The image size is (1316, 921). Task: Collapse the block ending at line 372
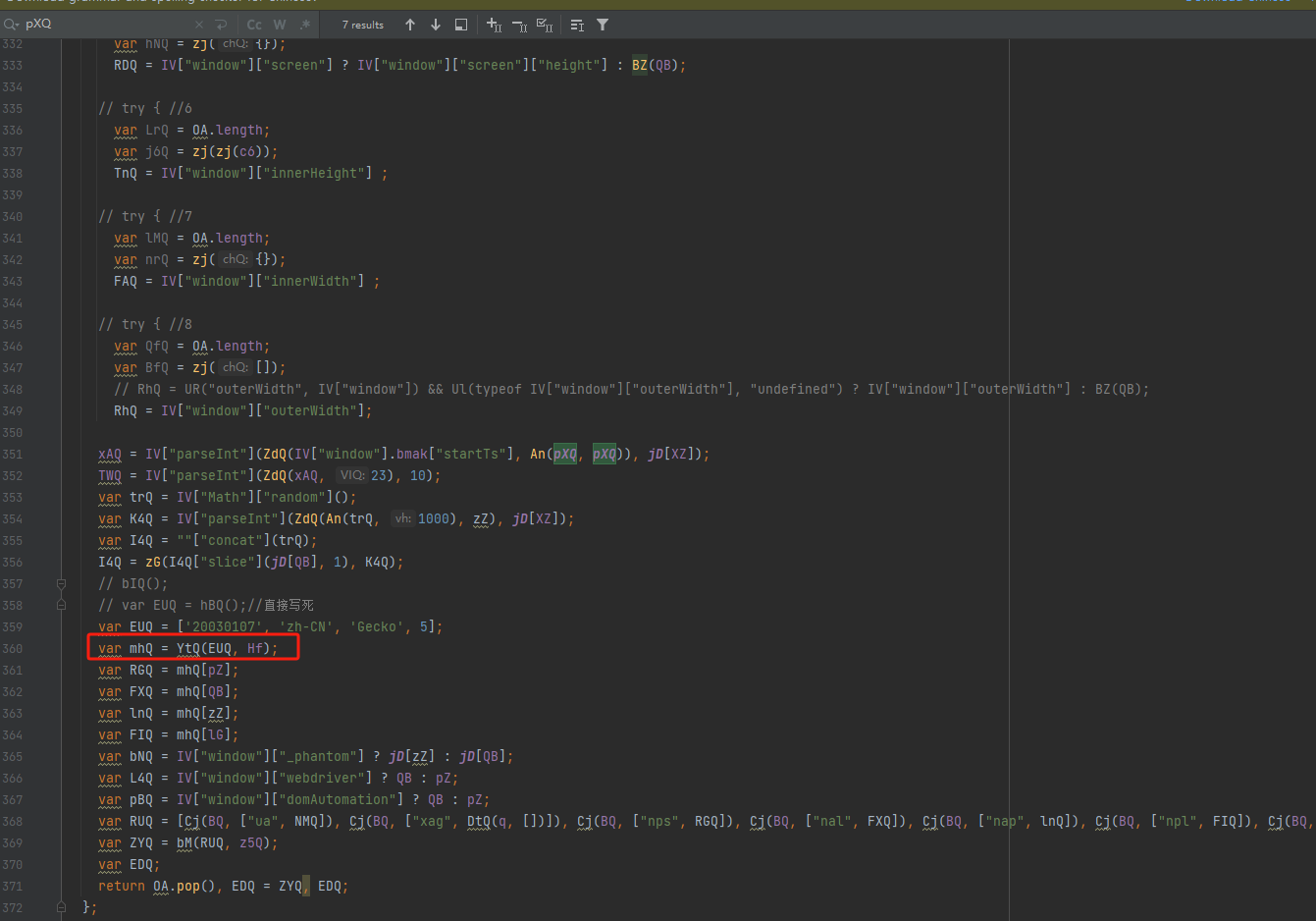click(61, 907)
